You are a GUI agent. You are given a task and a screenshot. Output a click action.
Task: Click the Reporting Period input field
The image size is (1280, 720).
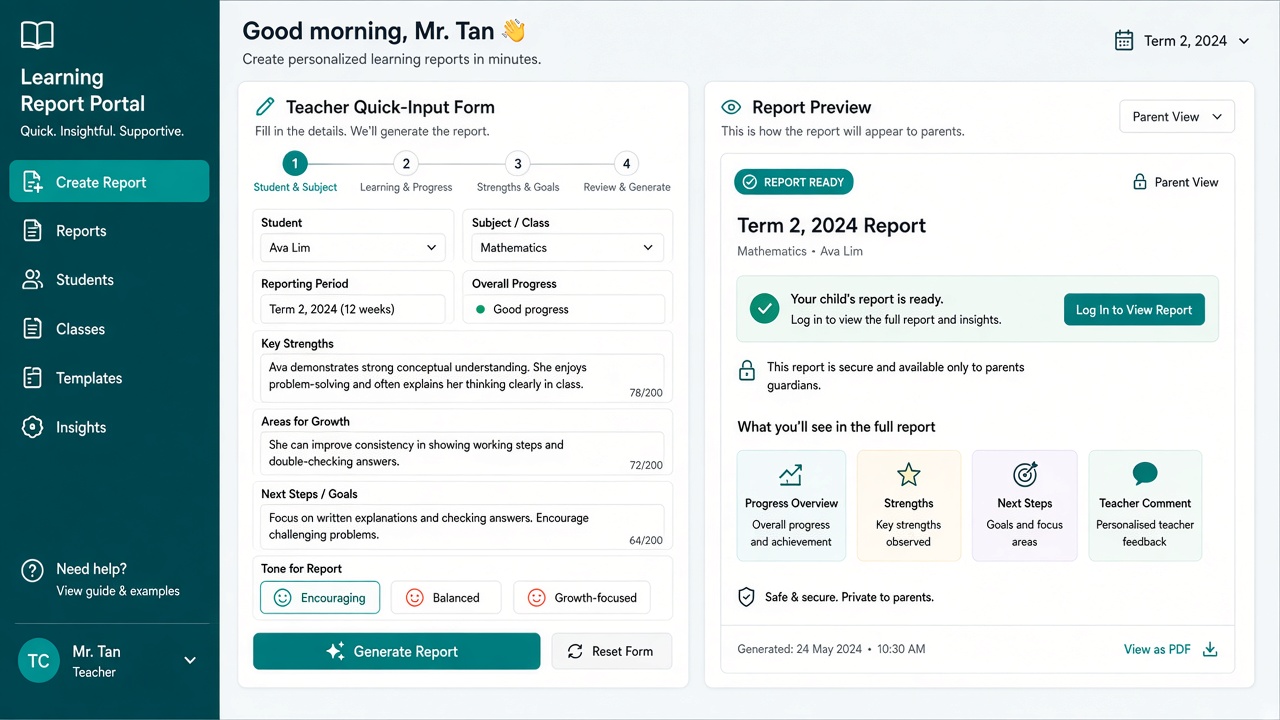[353, 309]
